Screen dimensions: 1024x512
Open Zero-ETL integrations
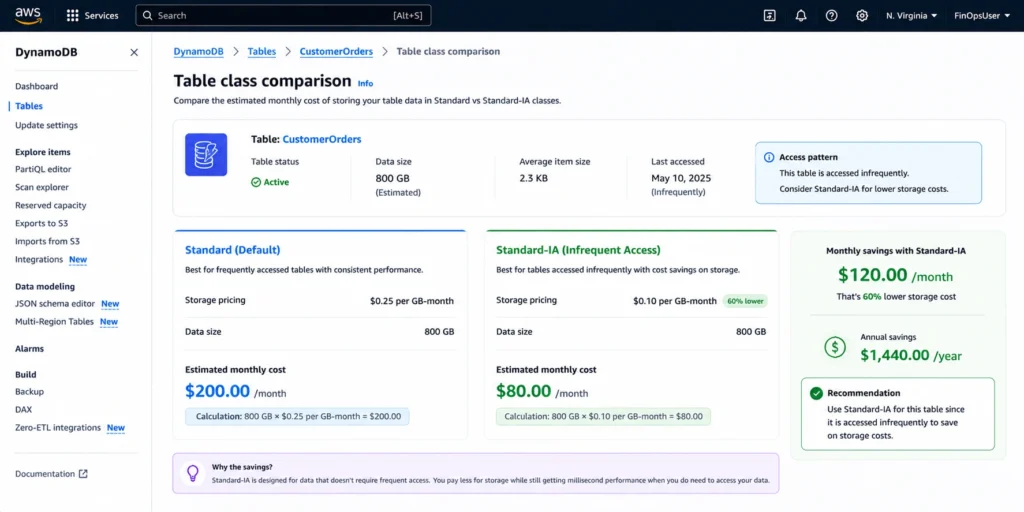(x=58, y=428)
